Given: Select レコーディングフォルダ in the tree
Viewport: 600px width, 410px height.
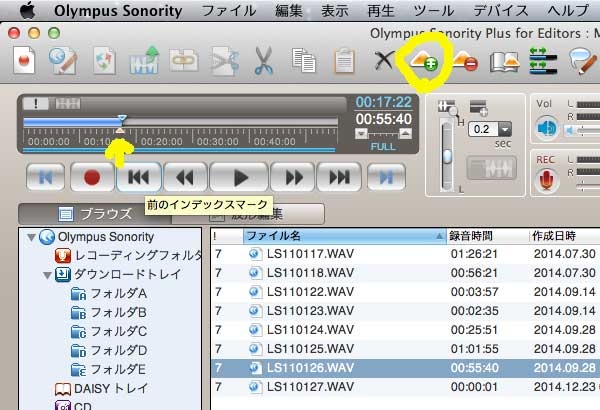Looking at the screenshot, I should 129,255.
